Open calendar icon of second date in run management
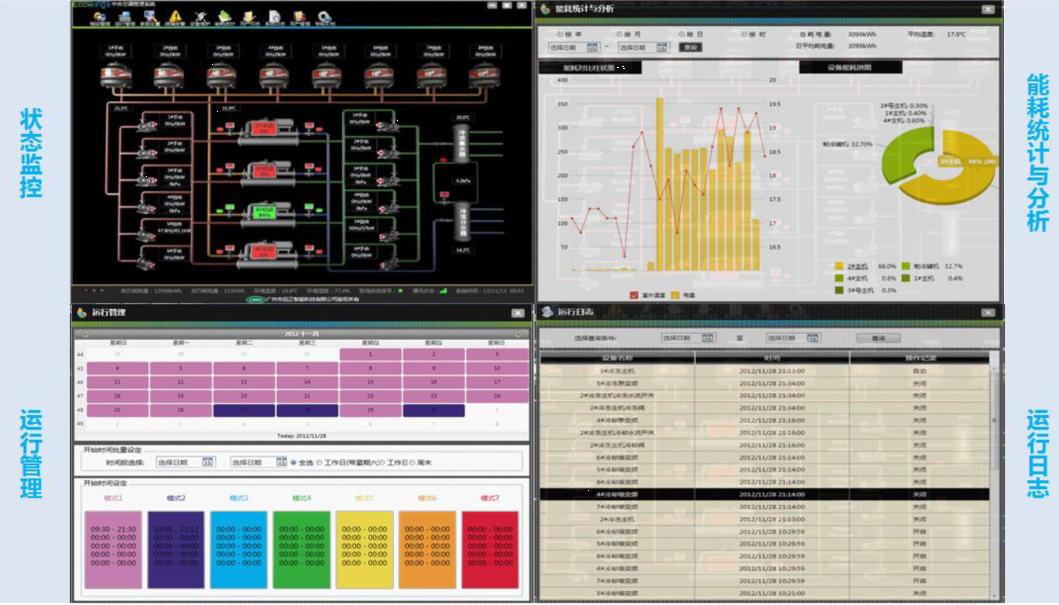Screen dimensions: 1059x605 281,463
